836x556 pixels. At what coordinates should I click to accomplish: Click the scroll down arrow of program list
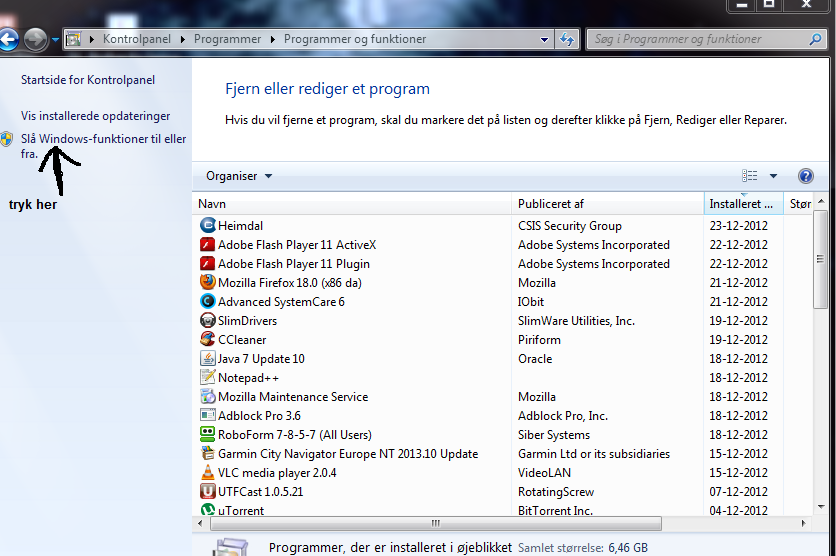coord(821,507)
